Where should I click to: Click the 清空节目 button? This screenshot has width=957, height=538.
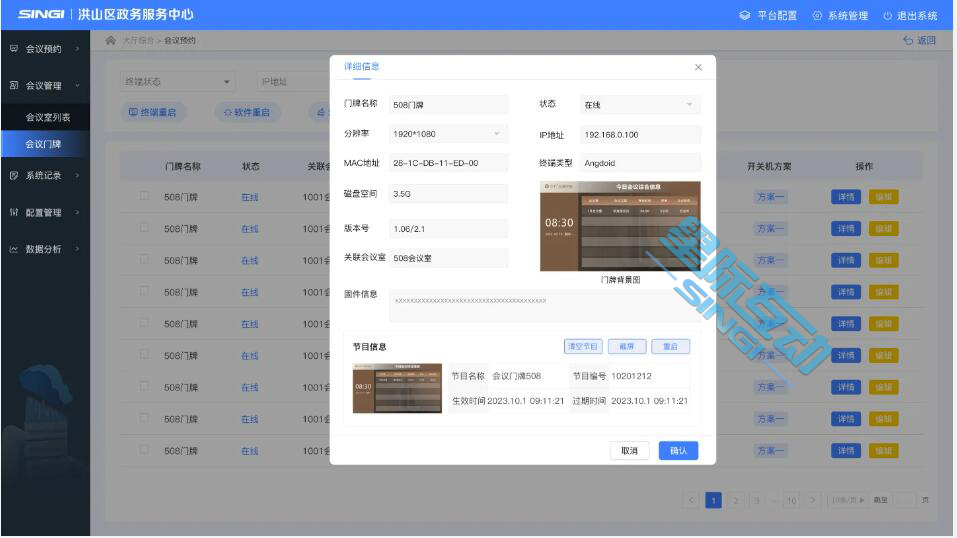click(x=582, y=346)
